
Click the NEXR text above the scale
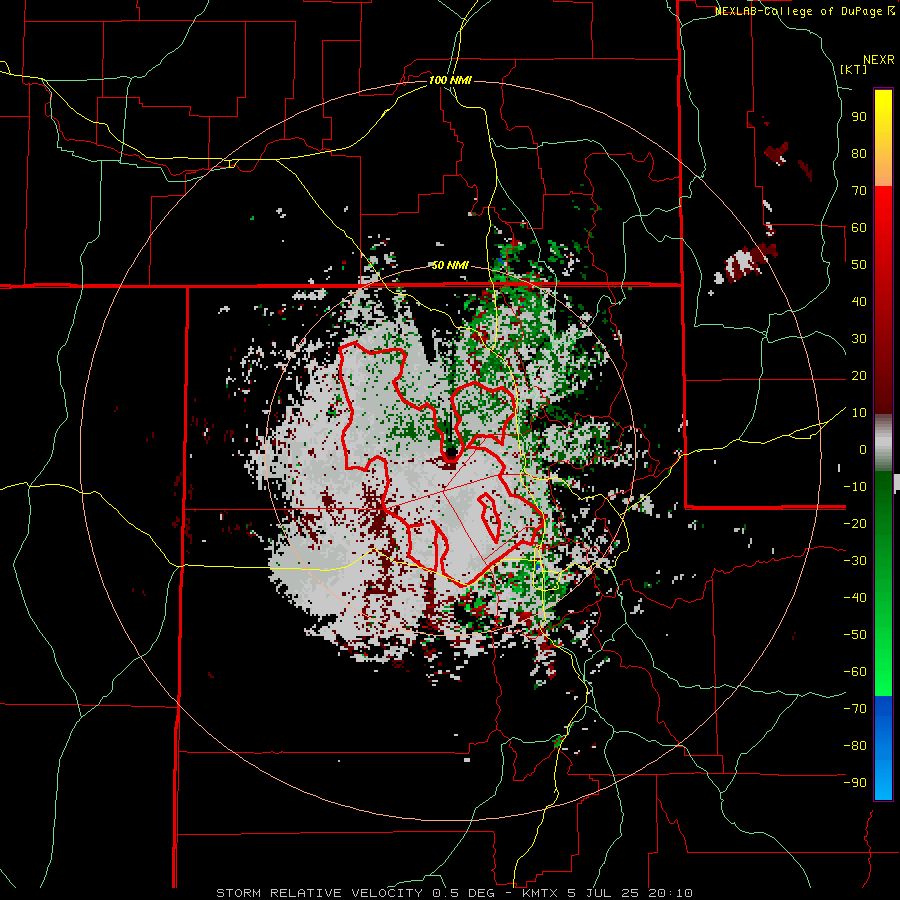click(878, 60)
